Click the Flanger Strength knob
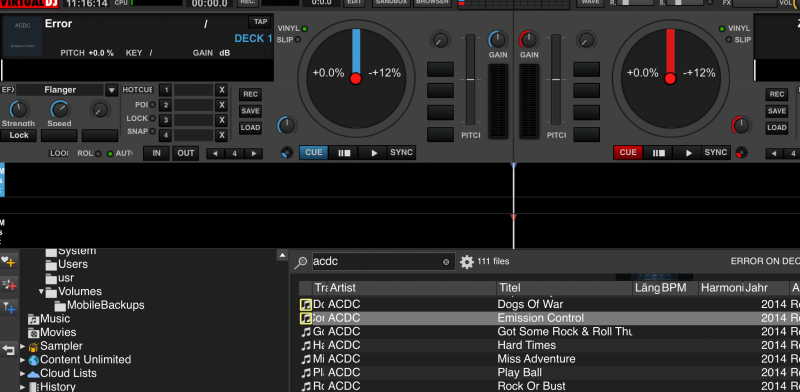 coord(19,109)
